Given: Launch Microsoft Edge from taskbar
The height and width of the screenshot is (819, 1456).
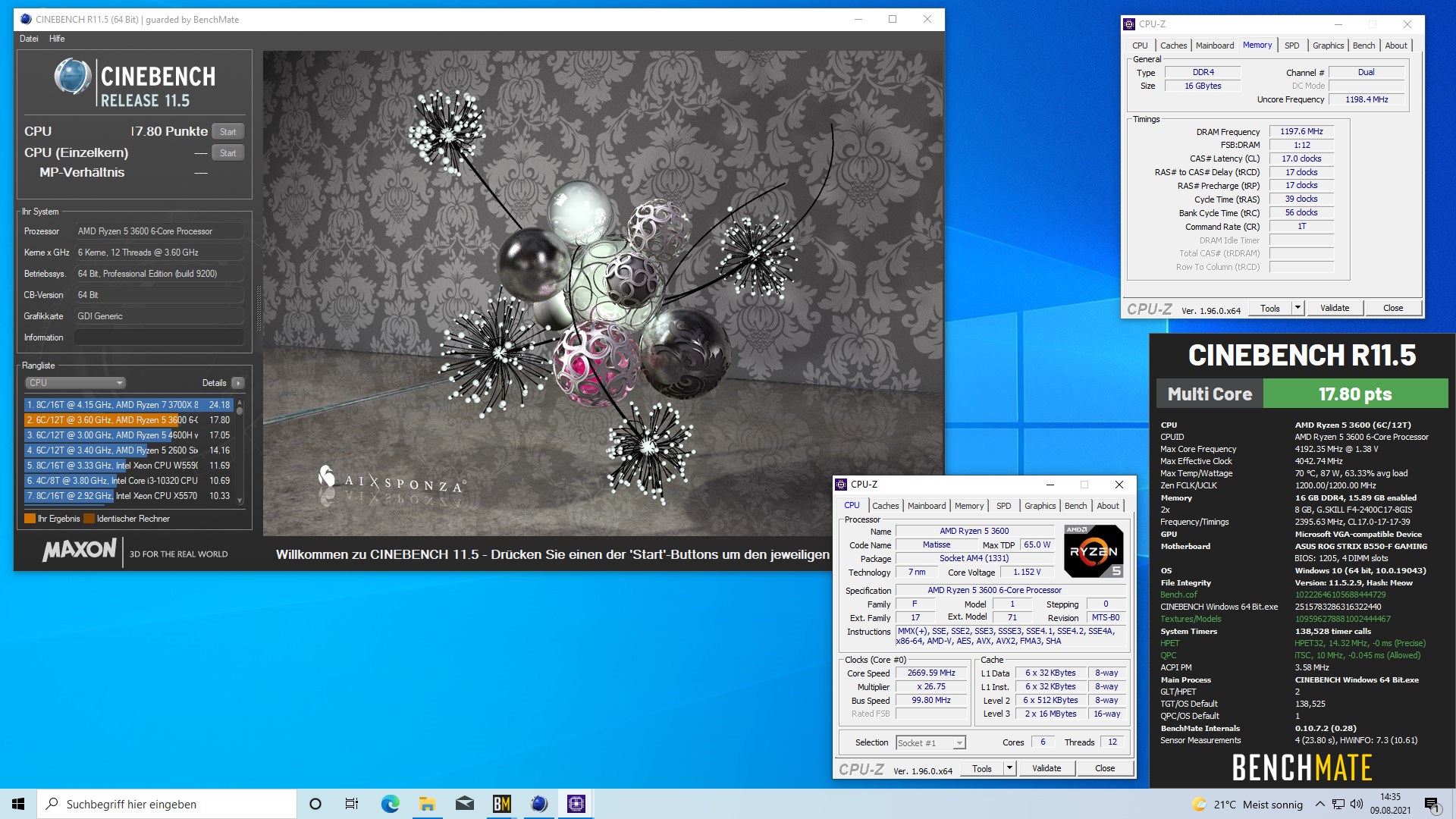Looking at the screenshot, I should [390, 804].
